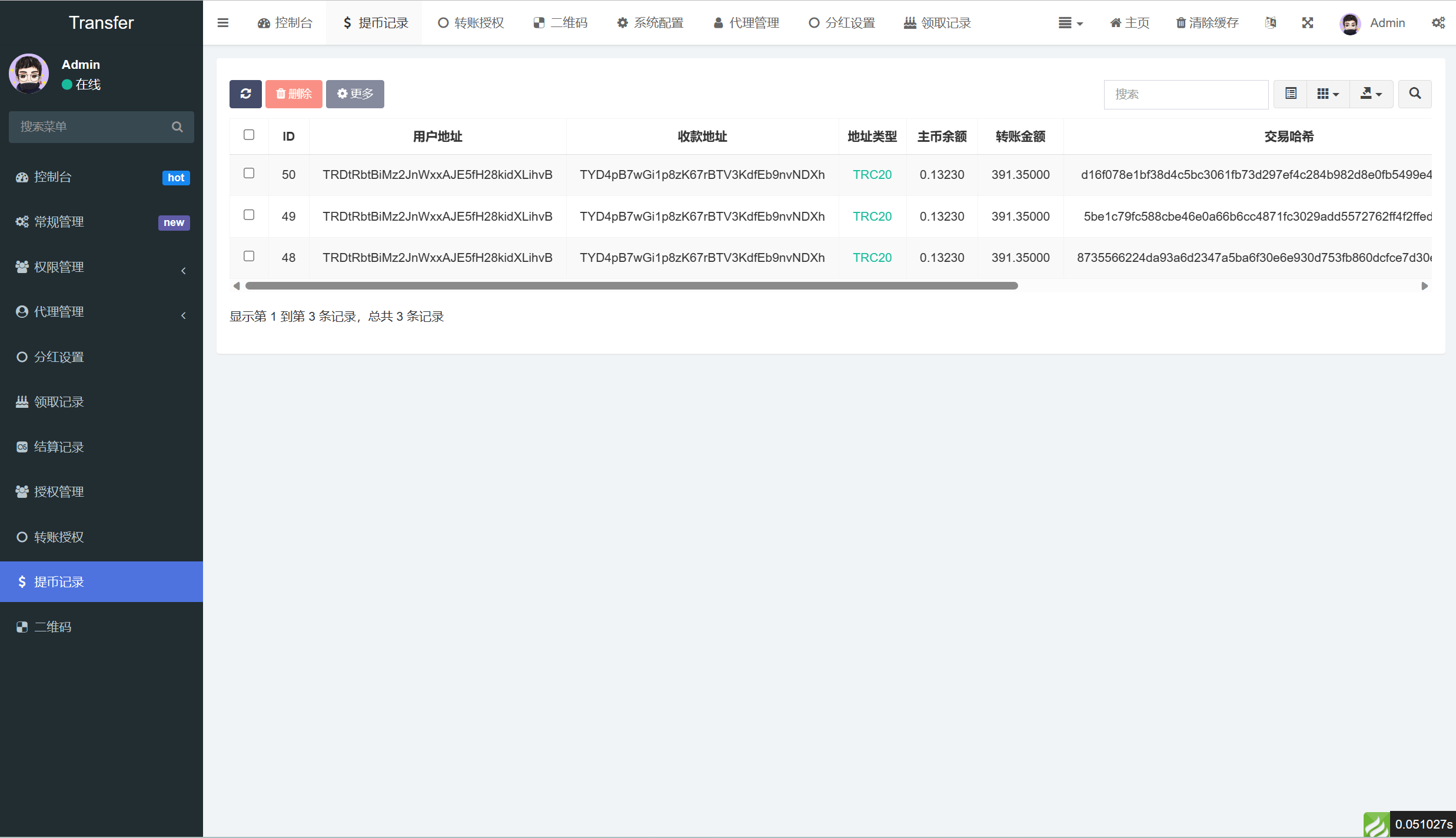Toggle the sidebar hamburger menu icon
This screenshot has height=838, width=1456.
[x=222, y=23]
